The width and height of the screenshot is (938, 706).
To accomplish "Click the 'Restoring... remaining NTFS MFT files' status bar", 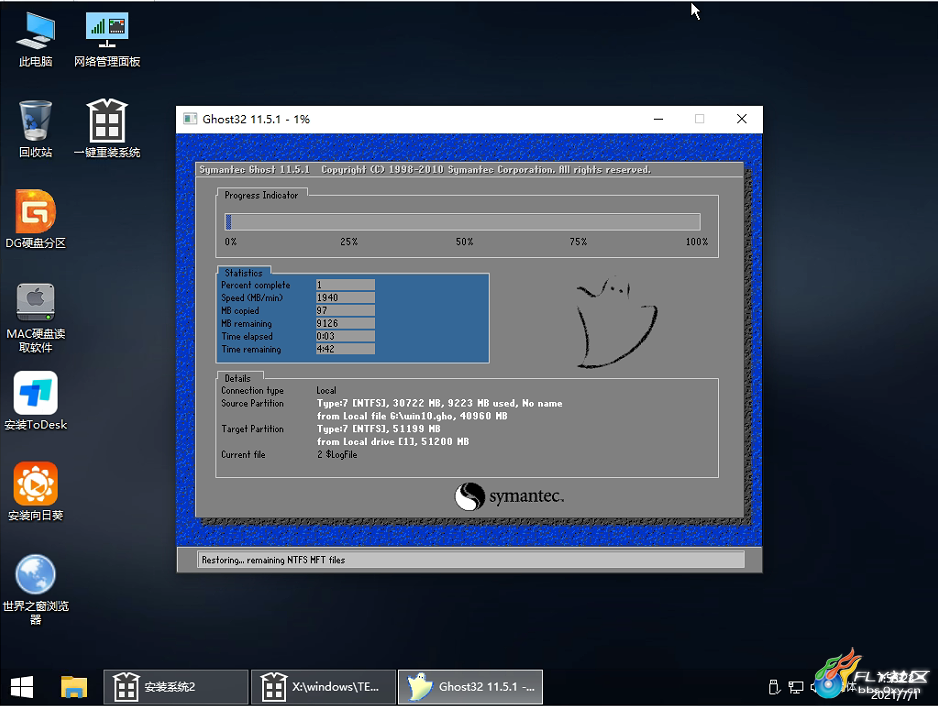I will point(471,560).
